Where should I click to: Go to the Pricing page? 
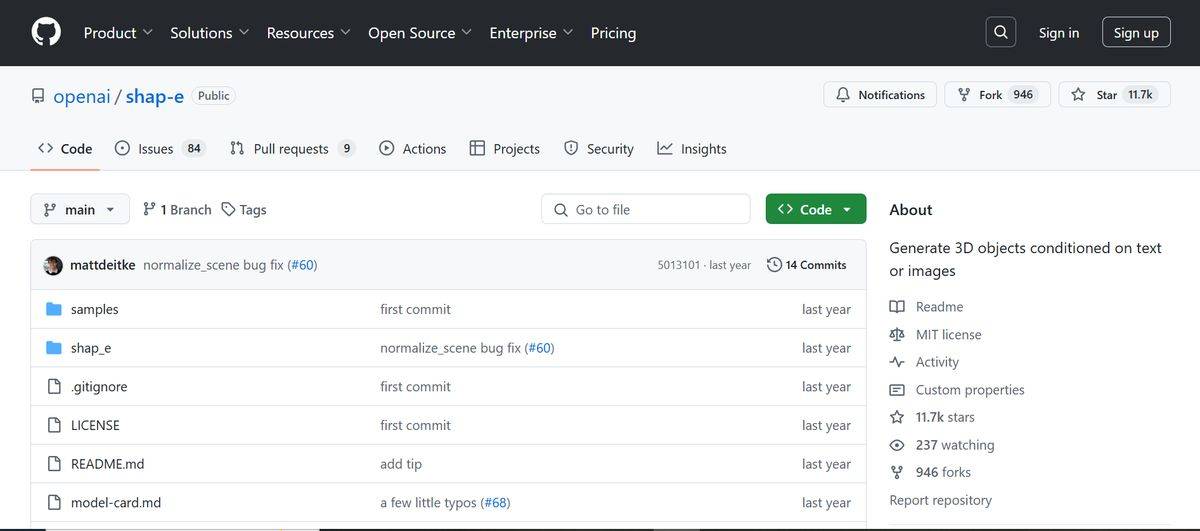click(x=613, y=33)
